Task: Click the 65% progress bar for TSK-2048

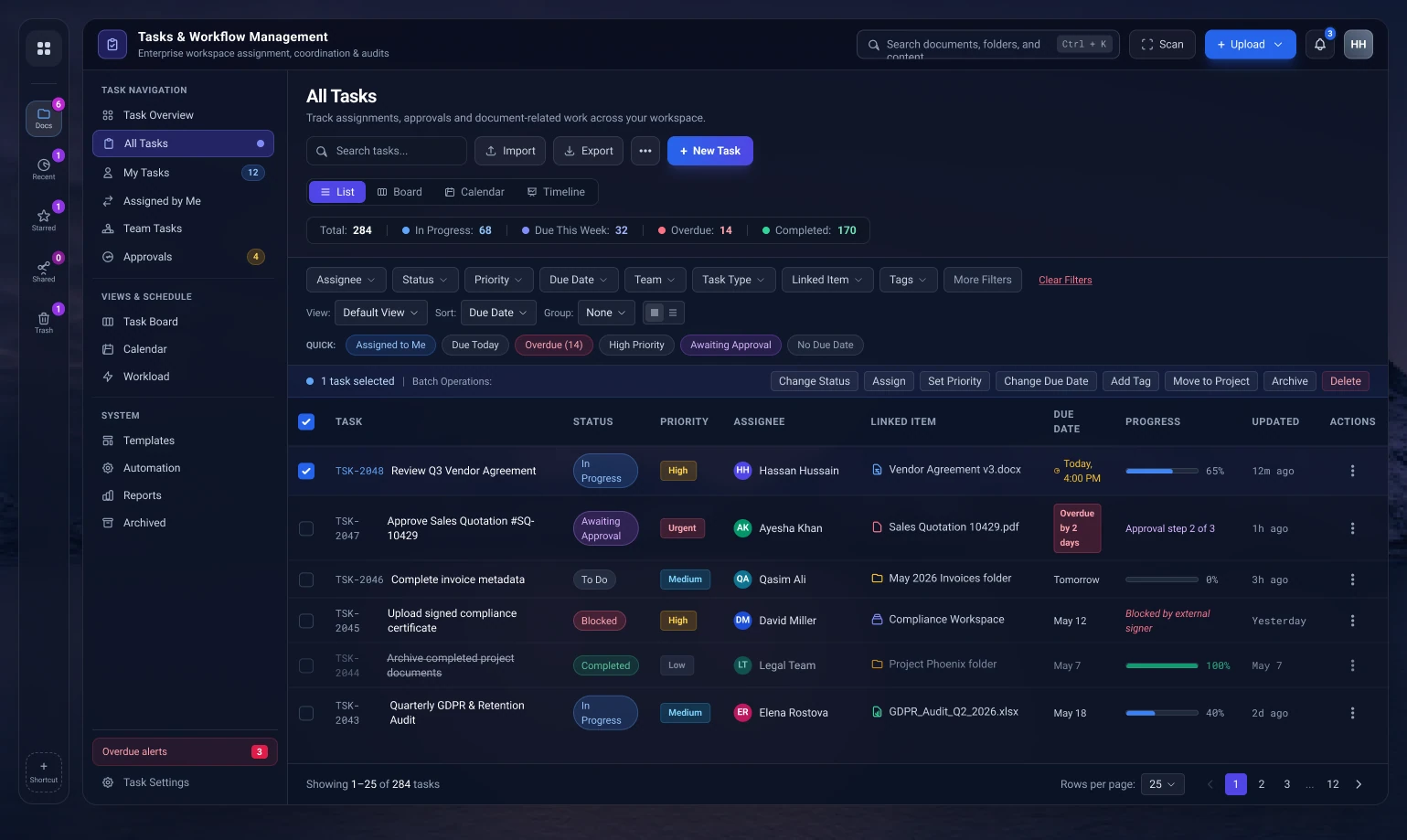Action: [x=1162, y=471]
